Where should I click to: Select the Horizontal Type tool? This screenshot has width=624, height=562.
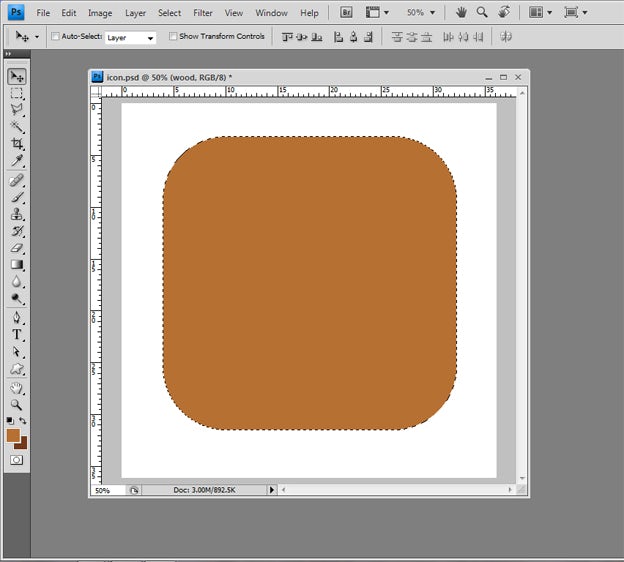(17, 334)
